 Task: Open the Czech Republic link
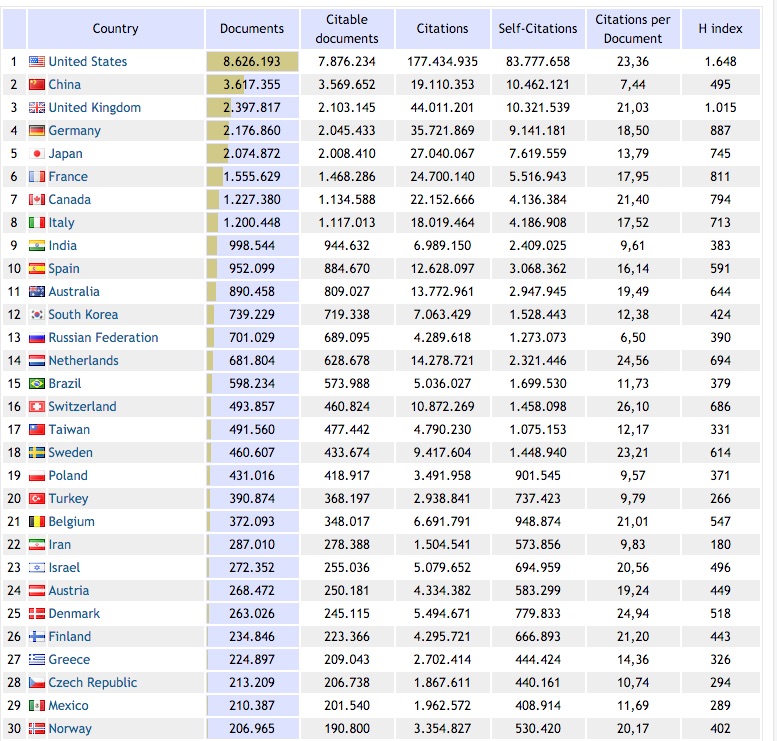[93, 683]
